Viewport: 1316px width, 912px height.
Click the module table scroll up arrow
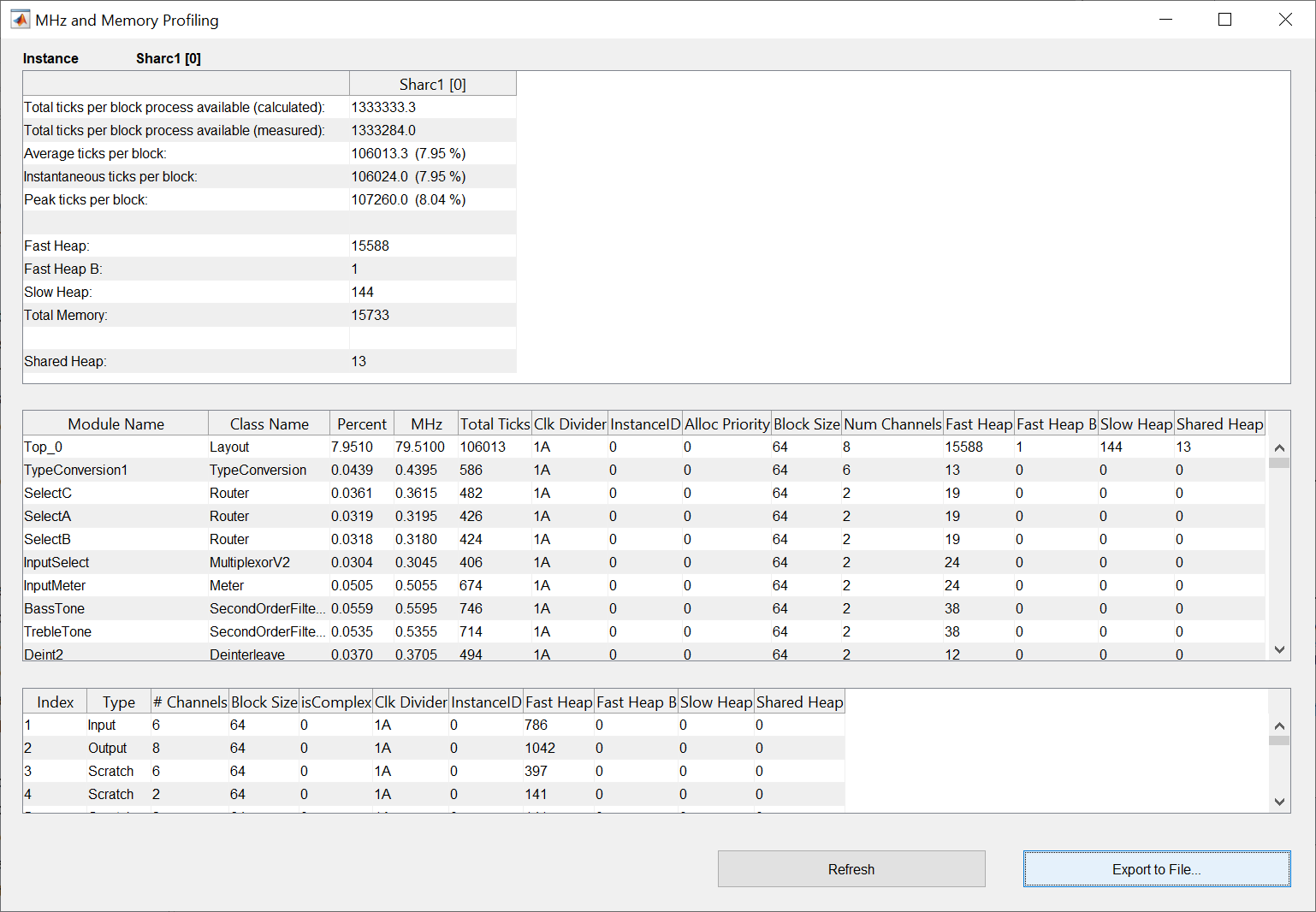click(1279, 447)
